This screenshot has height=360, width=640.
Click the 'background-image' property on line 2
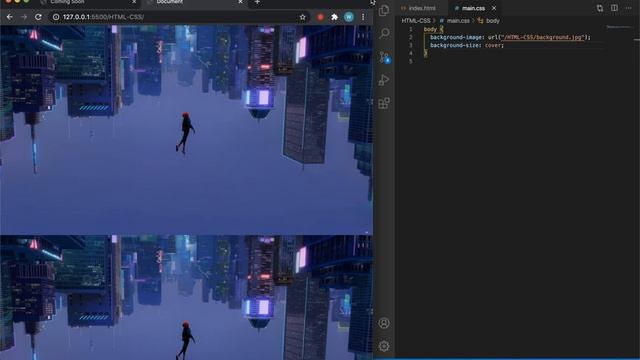click(x=456, y=37)
